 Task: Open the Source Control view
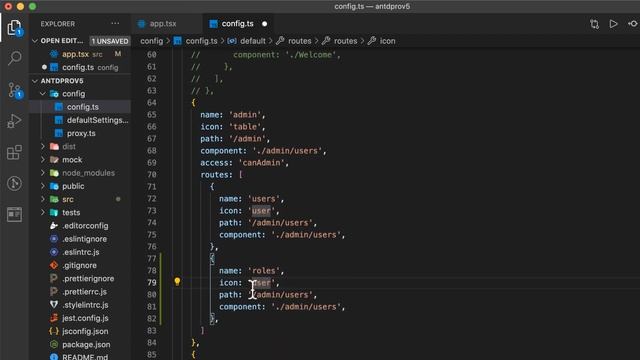pos(15,90)
